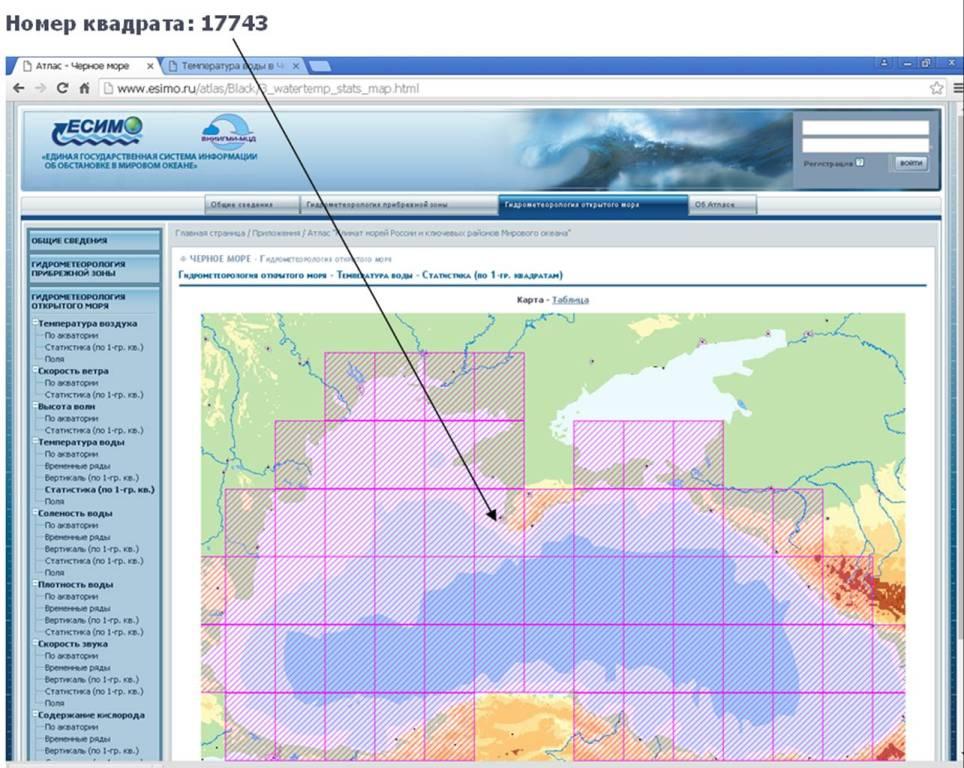The width and height of the screenshot is (964, 768).
Task: Click the browser reload icon
Action: [x=62, y=88]
